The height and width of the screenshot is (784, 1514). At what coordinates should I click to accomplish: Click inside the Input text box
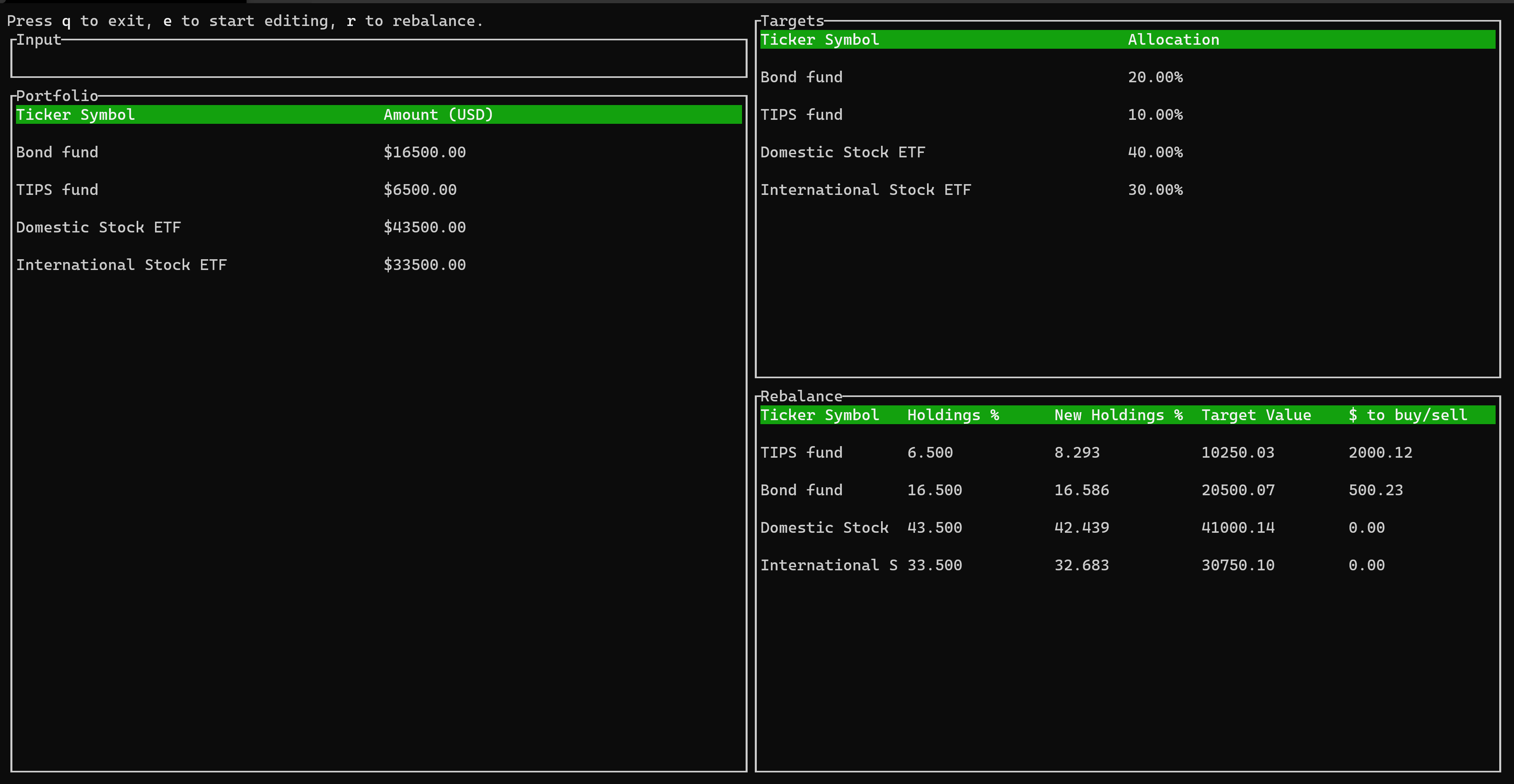coord(378,59)
